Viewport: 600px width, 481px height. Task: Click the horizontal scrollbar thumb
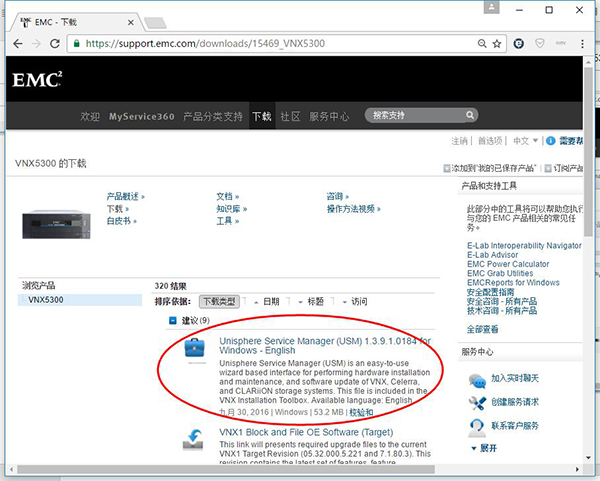(226, 469)
